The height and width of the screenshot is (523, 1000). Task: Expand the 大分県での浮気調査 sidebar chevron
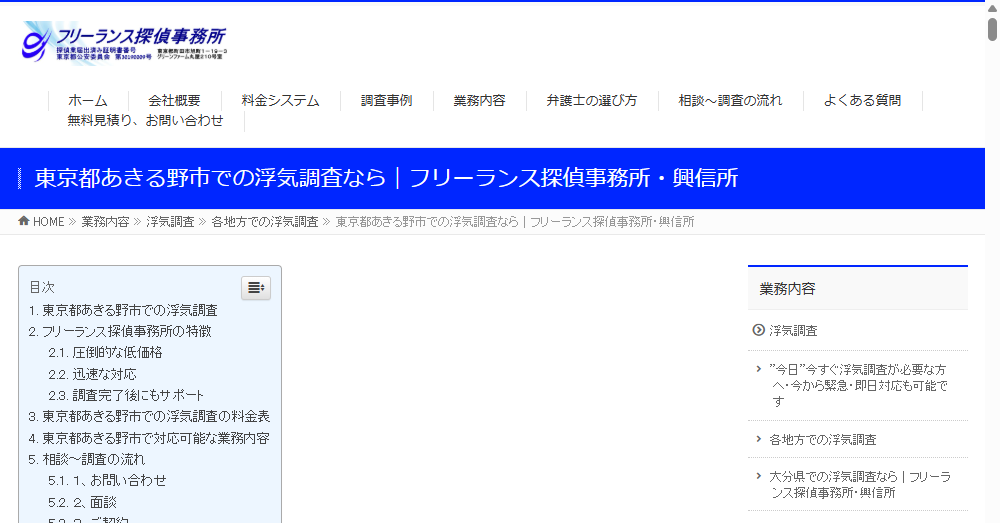[759, 476]
